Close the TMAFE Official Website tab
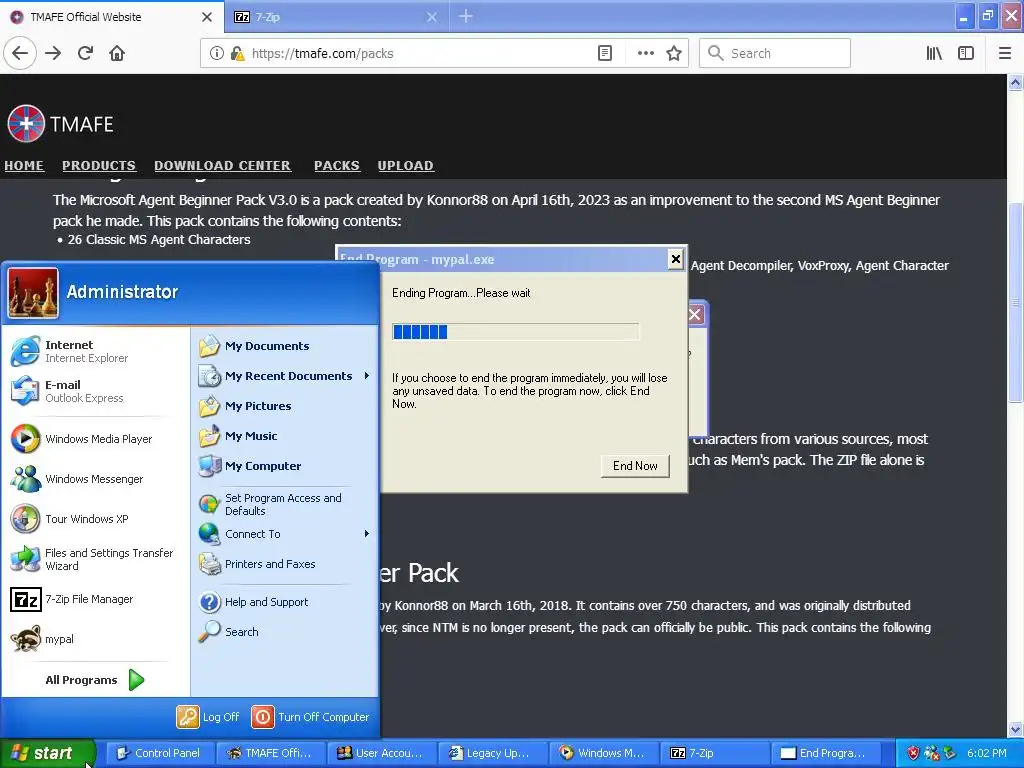Screen dimensions: 1024x768 pyautogui.click(x=206, y=17)
